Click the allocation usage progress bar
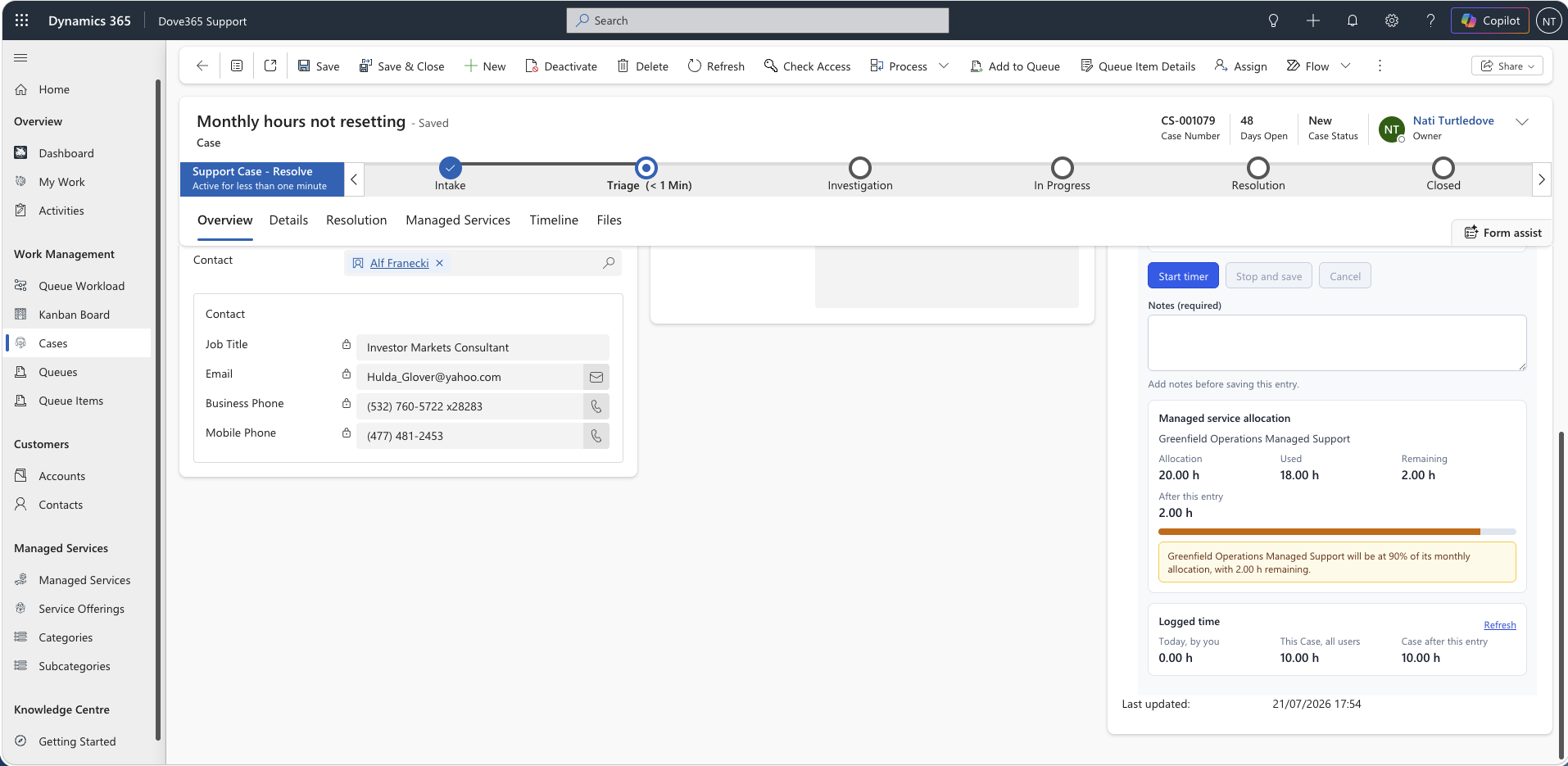 click(1337, 532)
